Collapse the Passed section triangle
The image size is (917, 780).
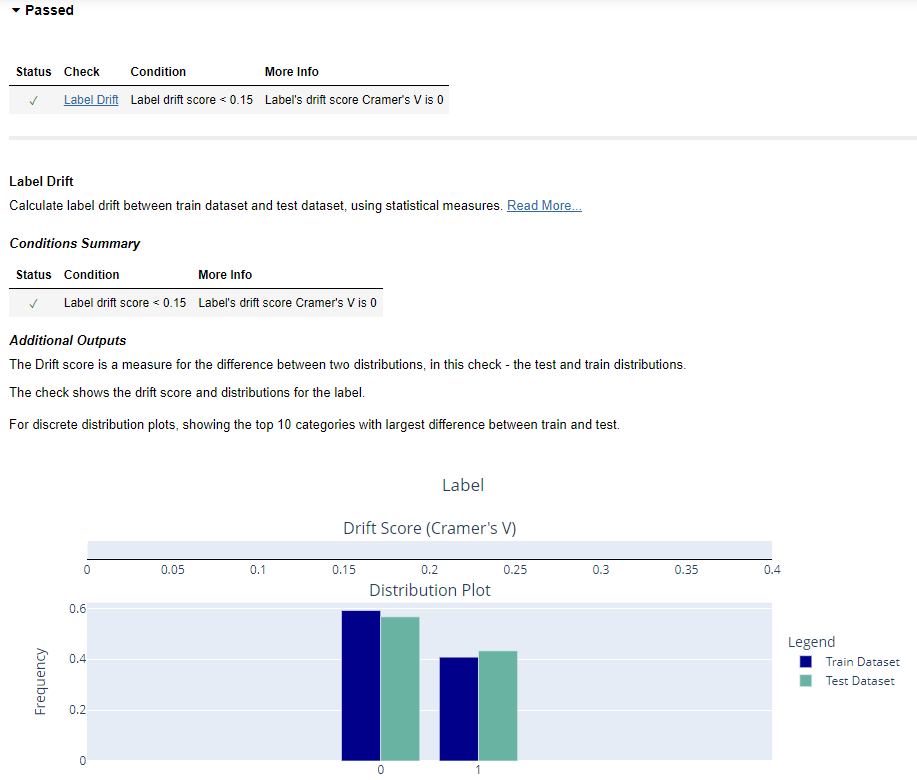point(16,11)
